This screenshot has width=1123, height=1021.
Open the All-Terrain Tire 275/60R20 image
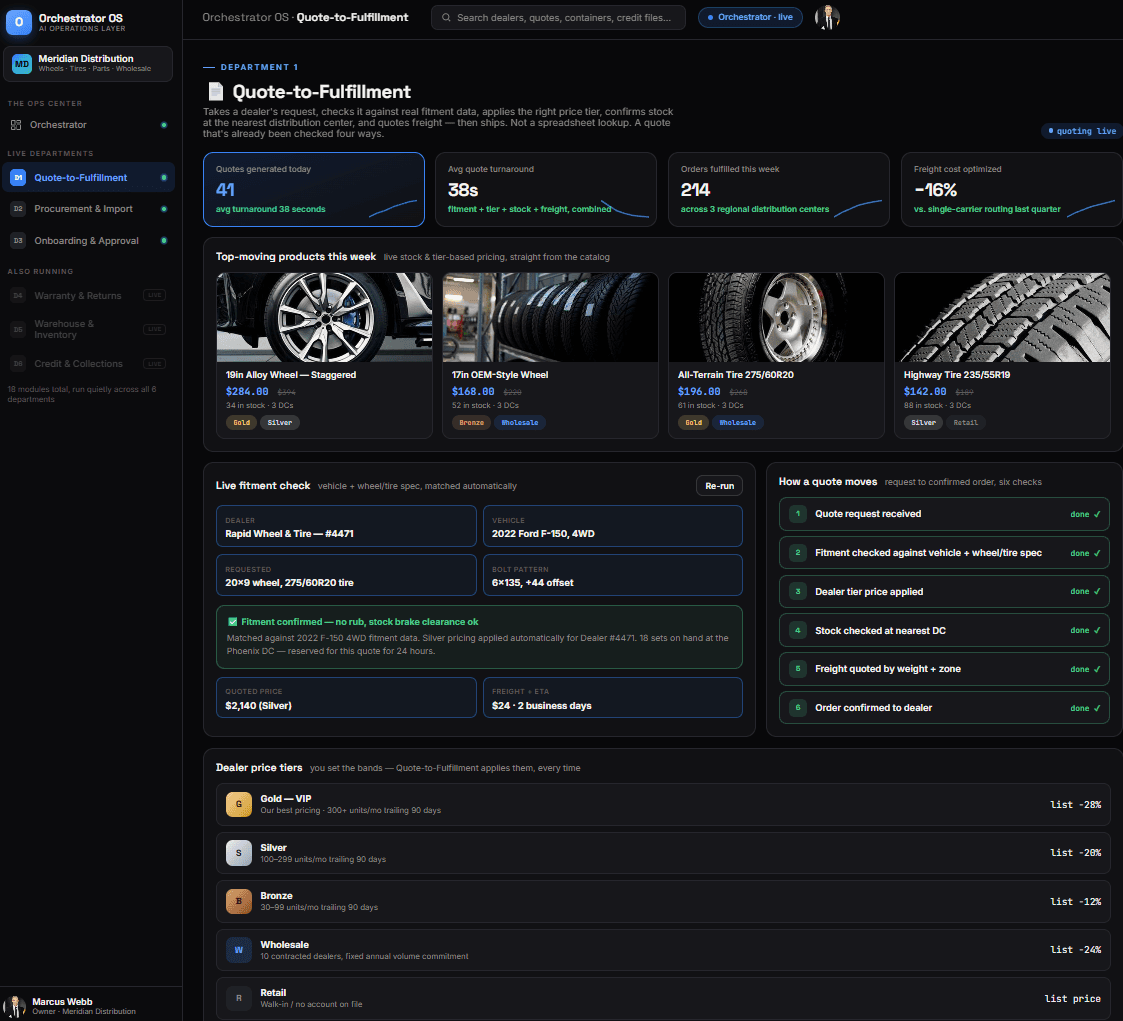(776, 317)
